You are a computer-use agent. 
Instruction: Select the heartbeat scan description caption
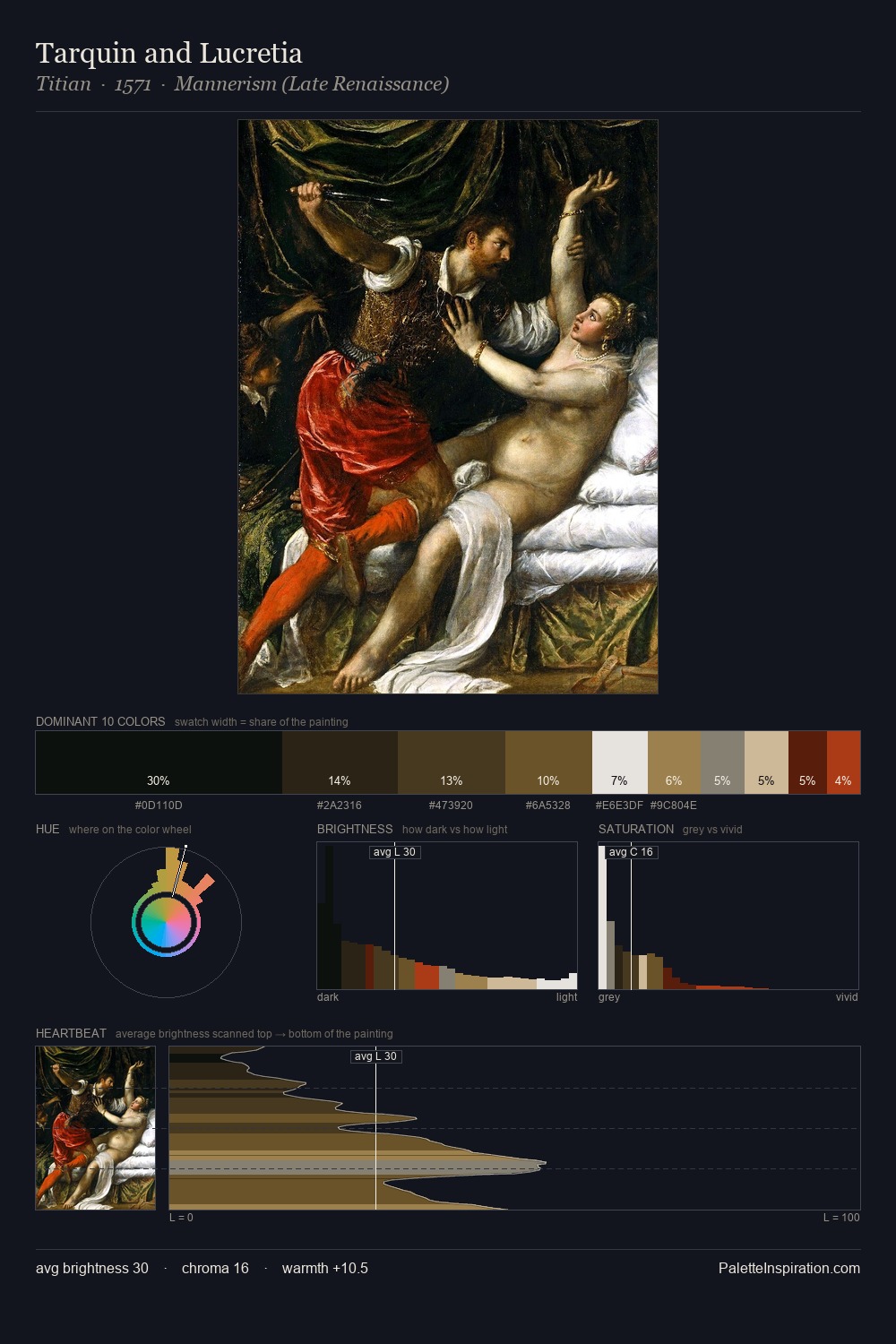click(x=254, y=1034)
